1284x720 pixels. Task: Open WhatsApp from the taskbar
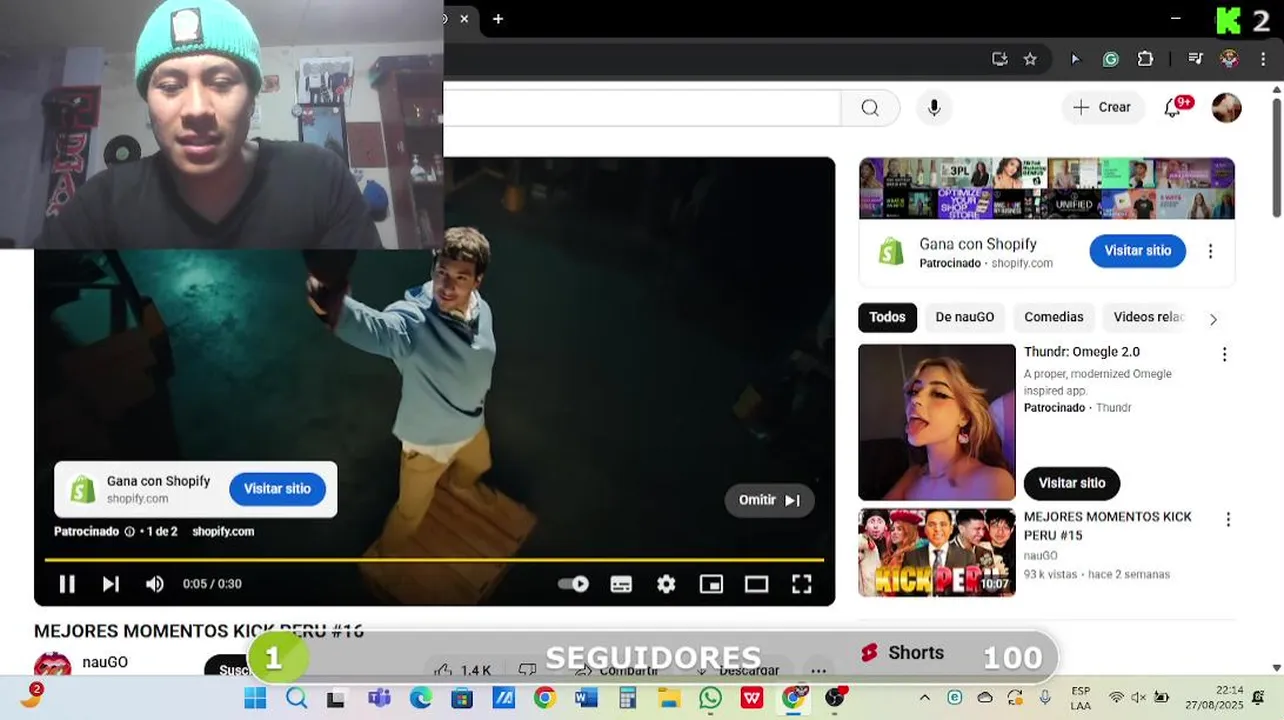click(710, 698)
